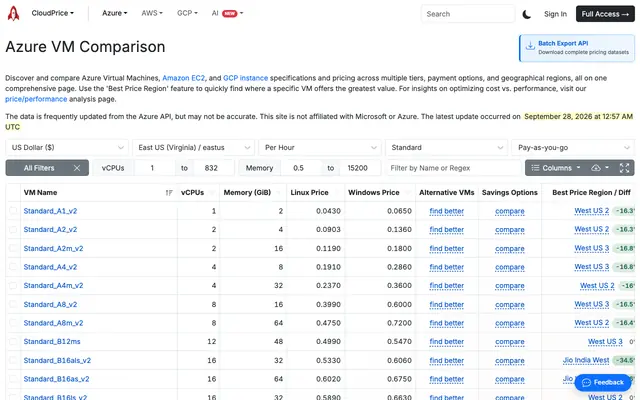The width and height of the screenshot is (640, 400).
Task: Sort by Windows Price column header
Action: [x=380, y=193]
